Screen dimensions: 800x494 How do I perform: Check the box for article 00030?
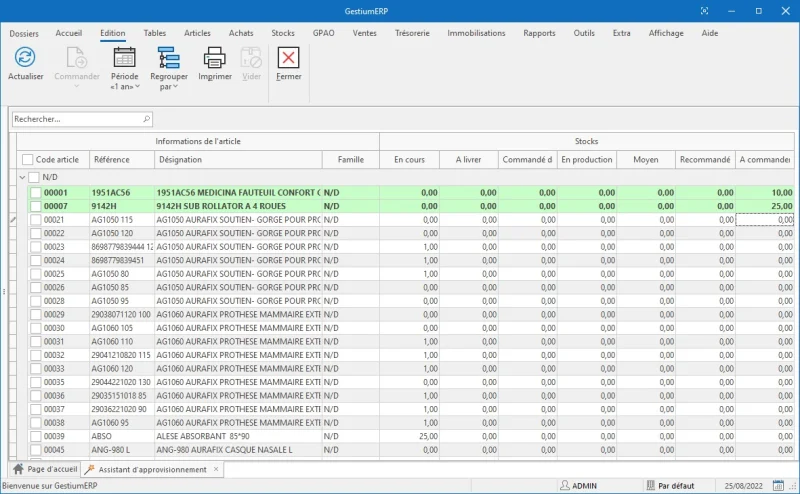[x=35, y=328]
